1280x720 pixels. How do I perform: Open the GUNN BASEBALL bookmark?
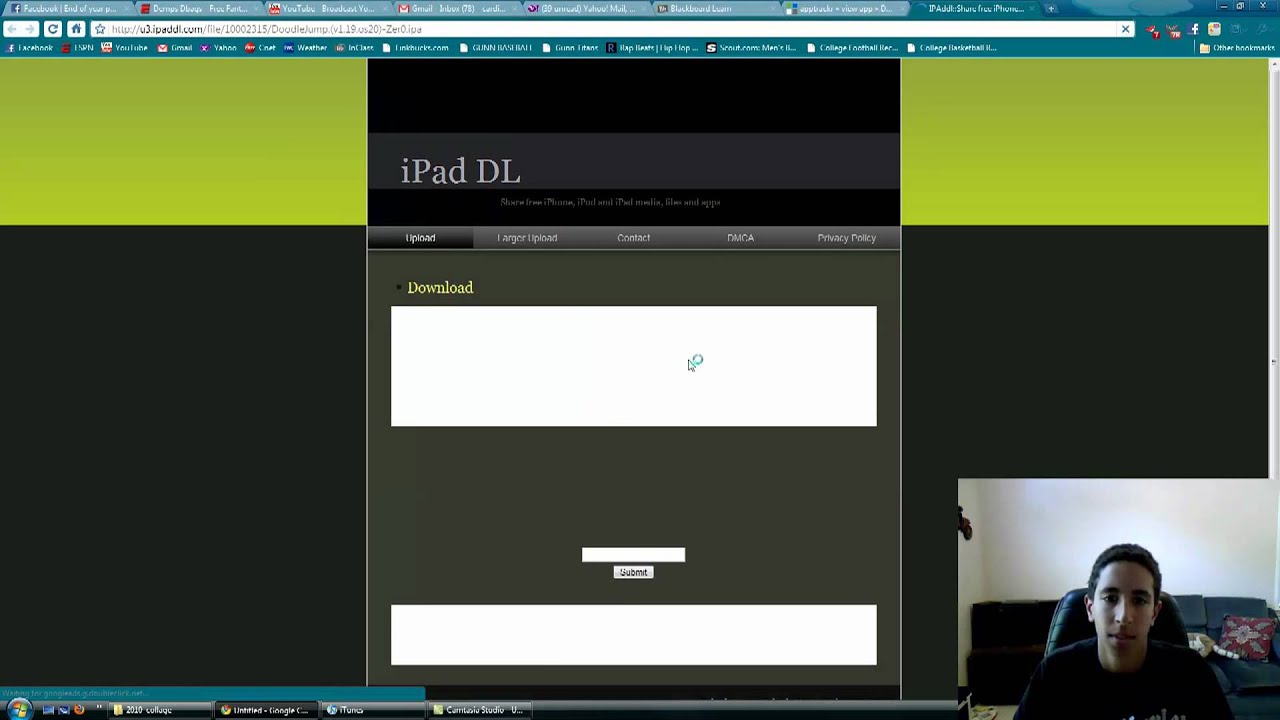click(x=495, y=48)
